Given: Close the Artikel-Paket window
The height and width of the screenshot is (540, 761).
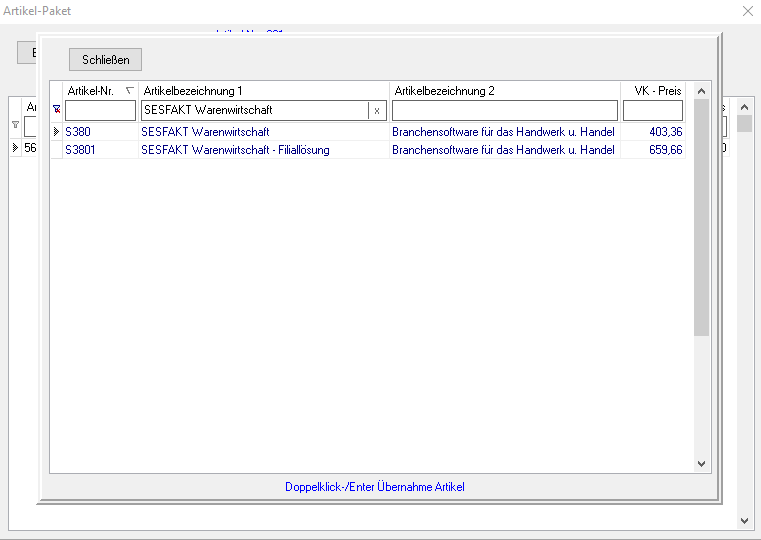Looking at the screenshot, I should click(748, 11).
